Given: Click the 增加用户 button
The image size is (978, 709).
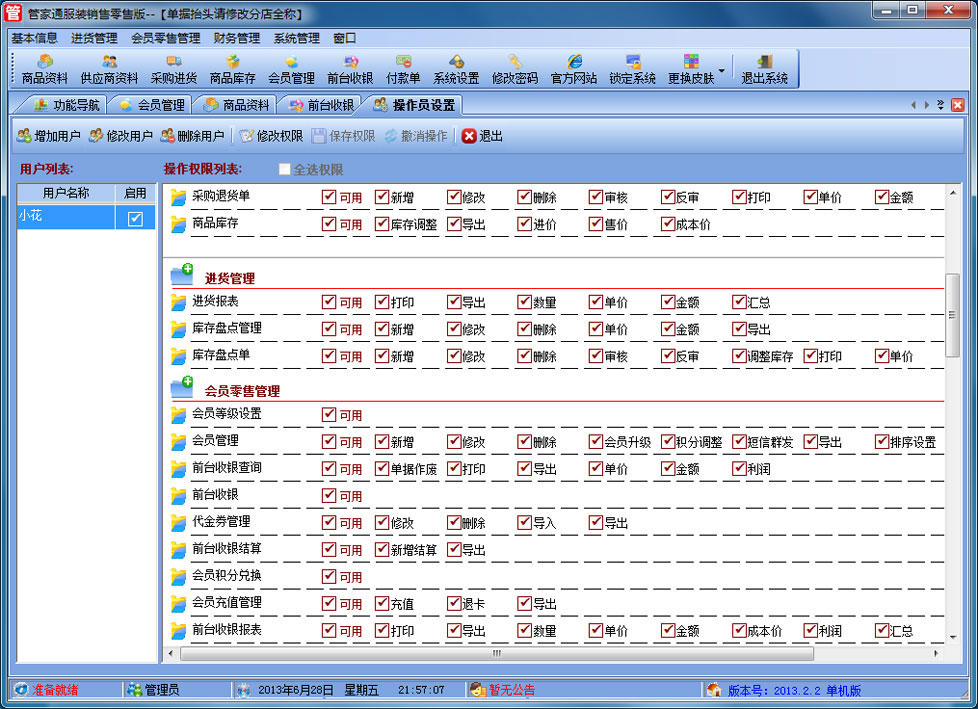Looking at the screenshot, I should click(48, 136).
